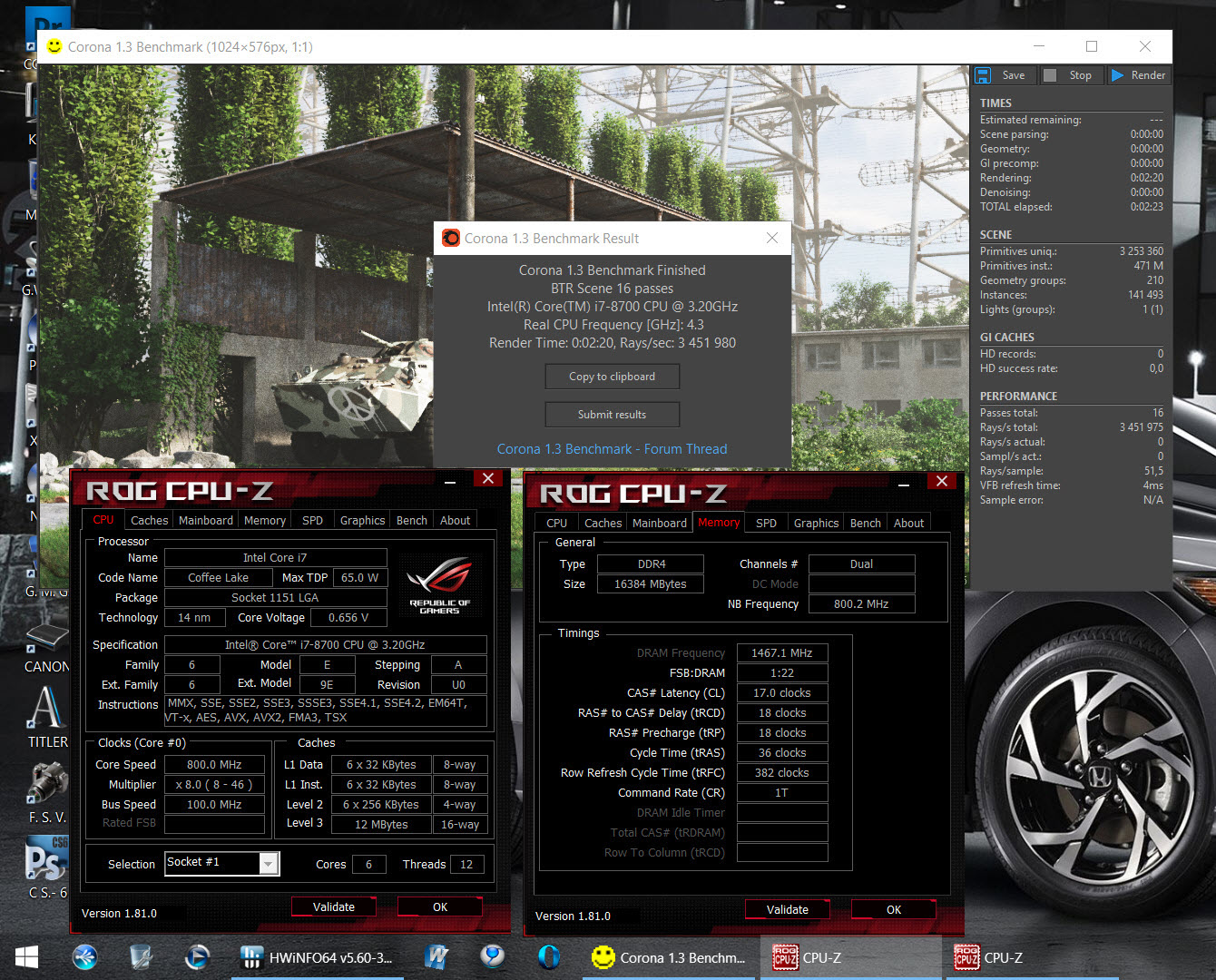Click the Stop square icon in Corona toolbar
Image resolution: width=1216 pixels, height=980 pixels.
click(x=1050, y=75)
